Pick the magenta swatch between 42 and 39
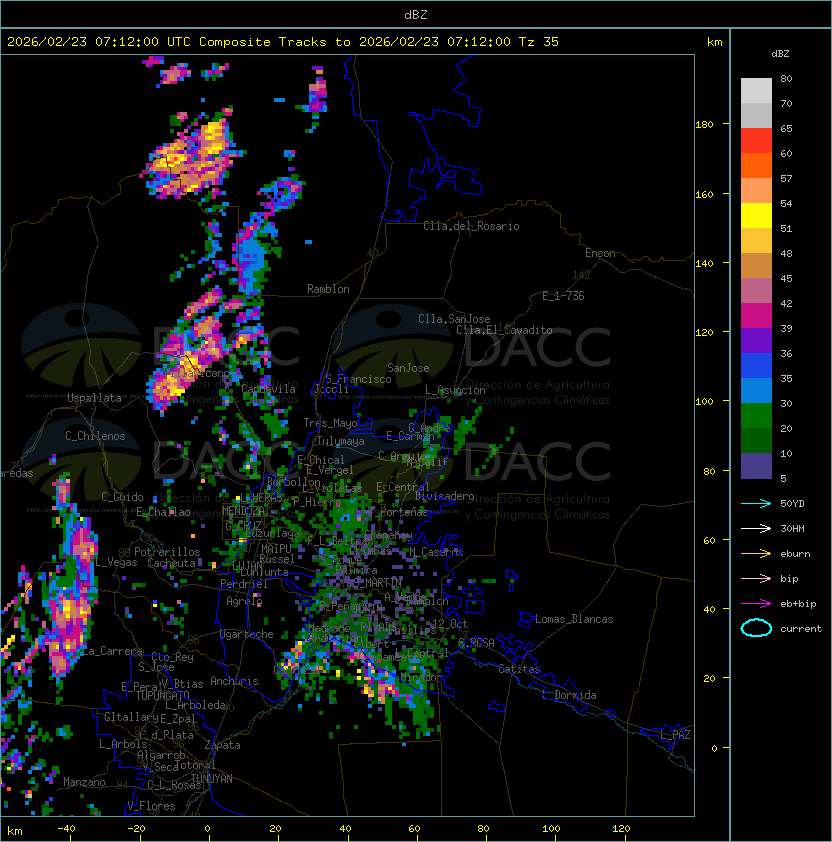 click(x=756, y=315)
